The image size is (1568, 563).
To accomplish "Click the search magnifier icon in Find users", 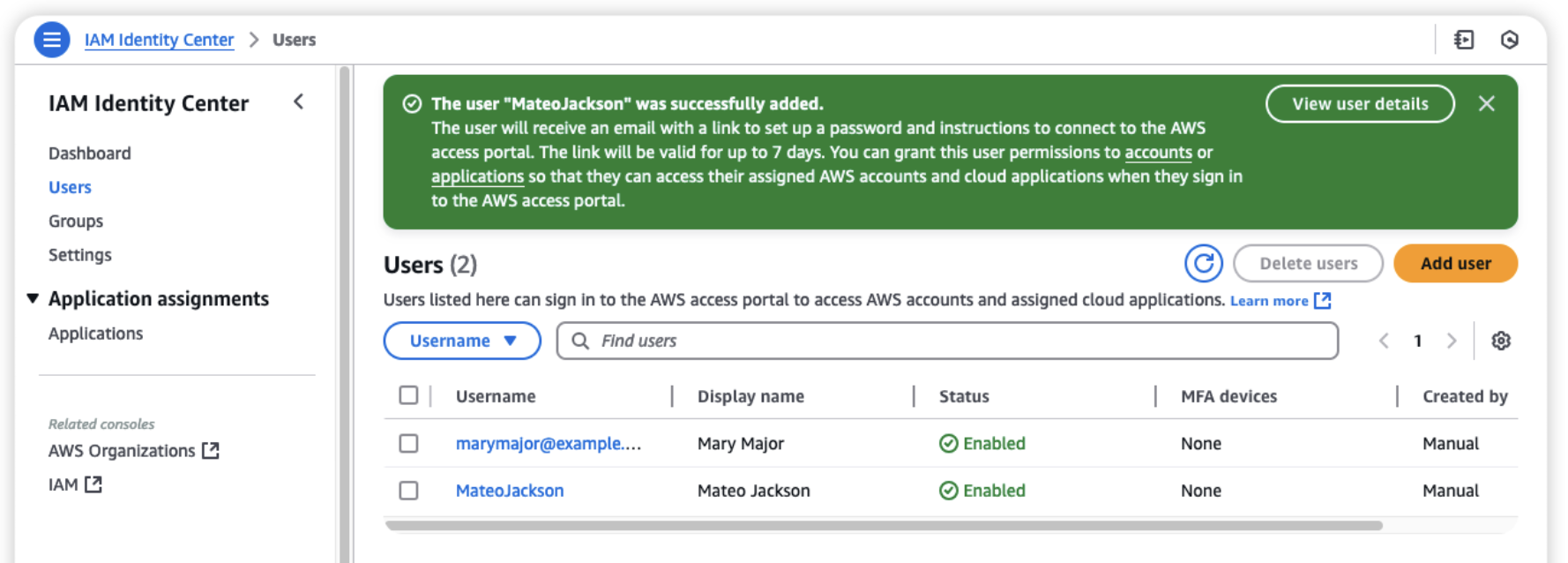I will [x=580, y=341].
